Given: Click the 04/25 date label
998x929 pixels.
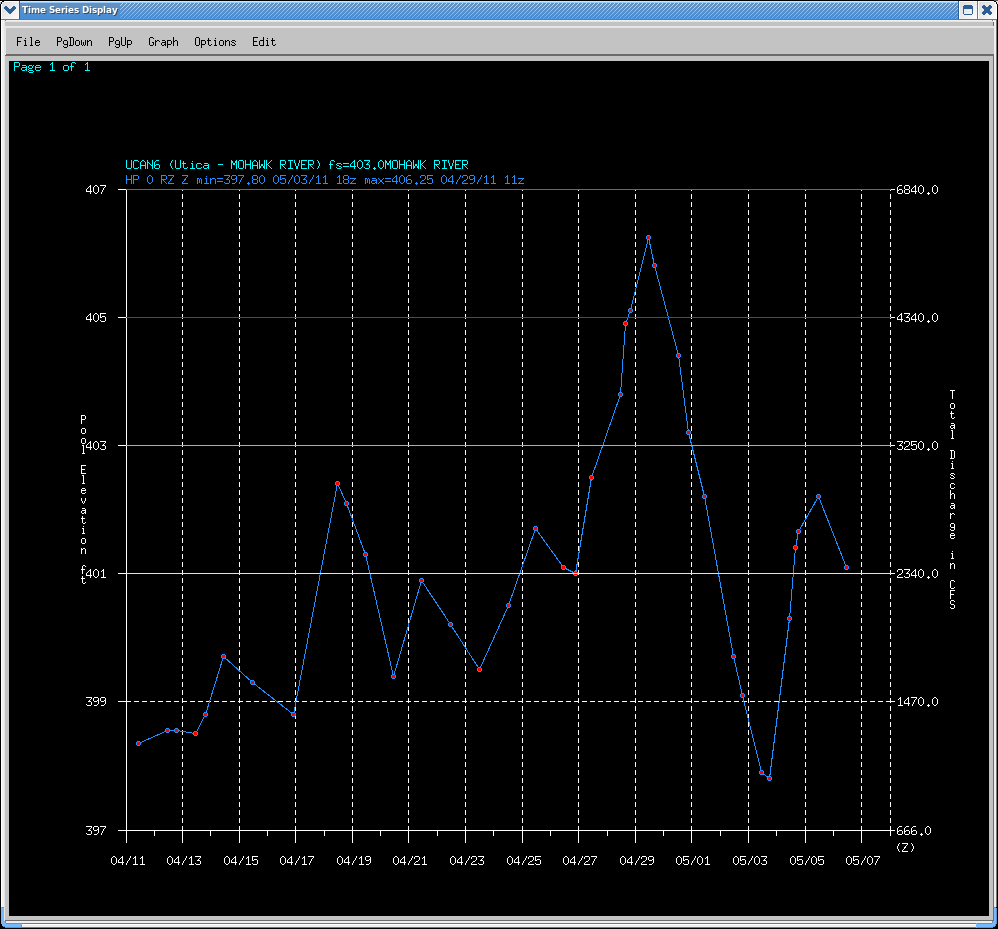Looking at the screenshot, I should point(524,861).
